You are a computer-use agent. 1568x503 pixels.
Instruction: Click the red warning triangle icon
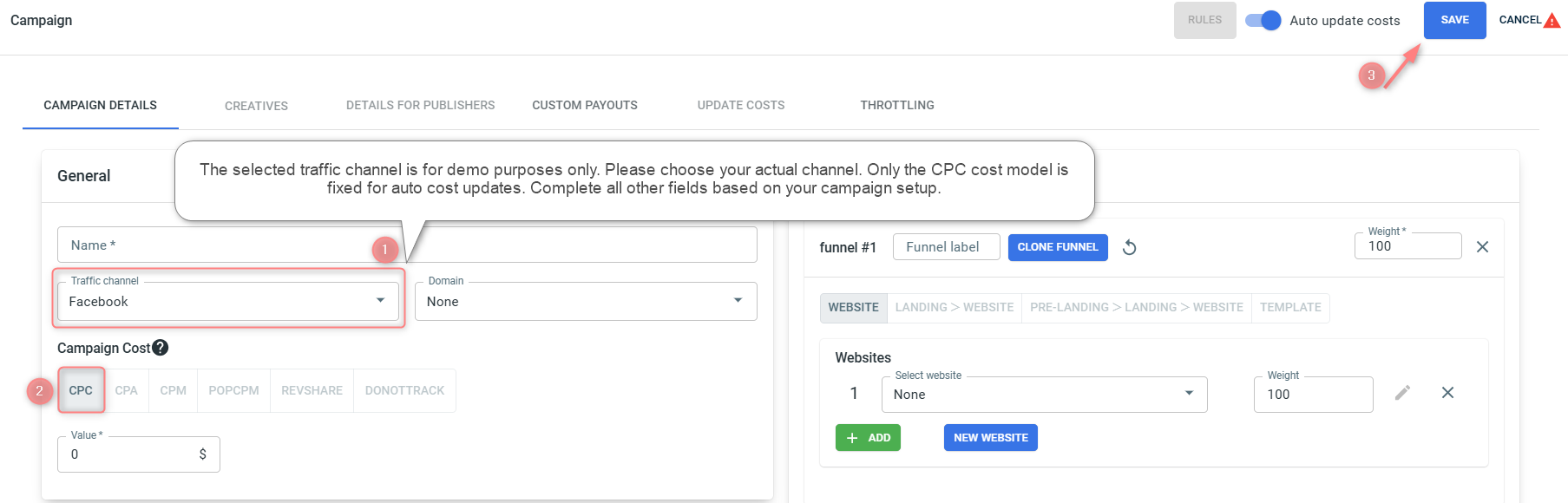pyautogui.click(x=1552, y=21)
